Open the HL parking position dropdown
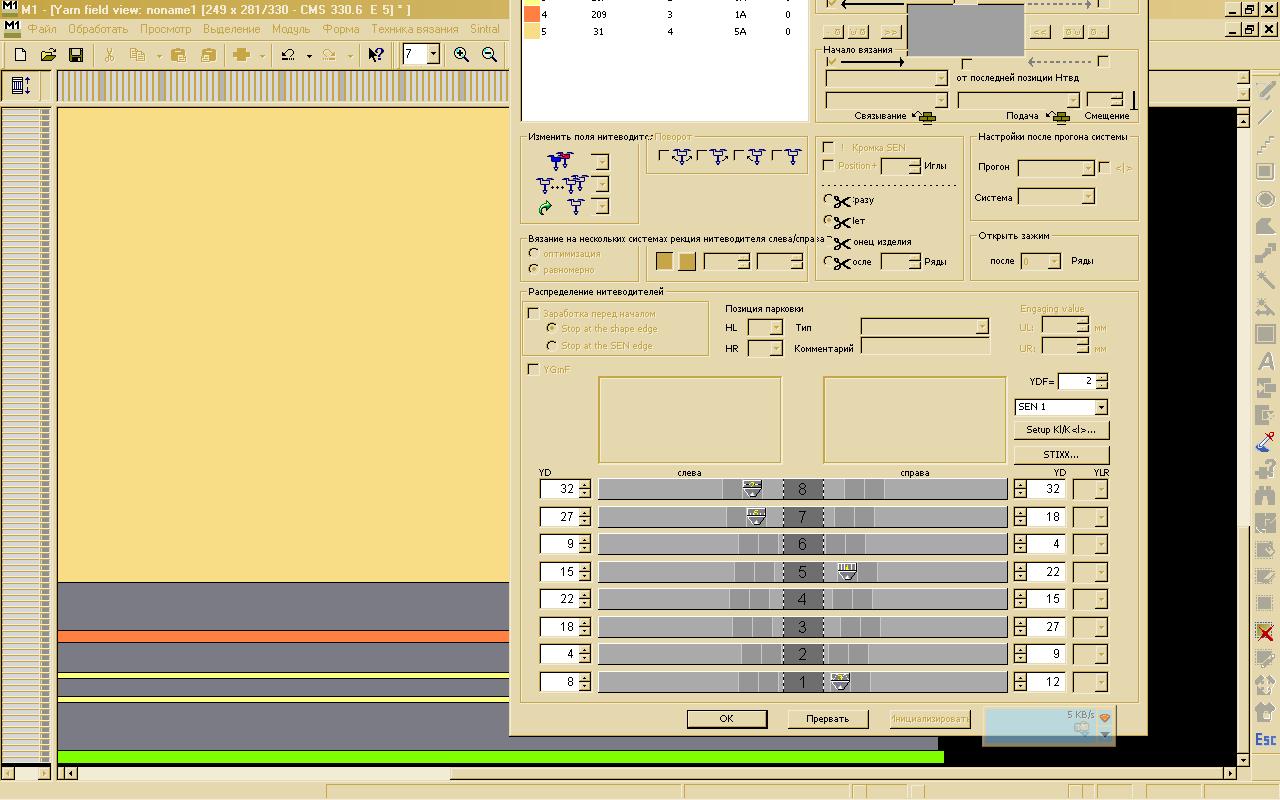The width and height of the screenshot is (1280, 800). tap(777, 328)
